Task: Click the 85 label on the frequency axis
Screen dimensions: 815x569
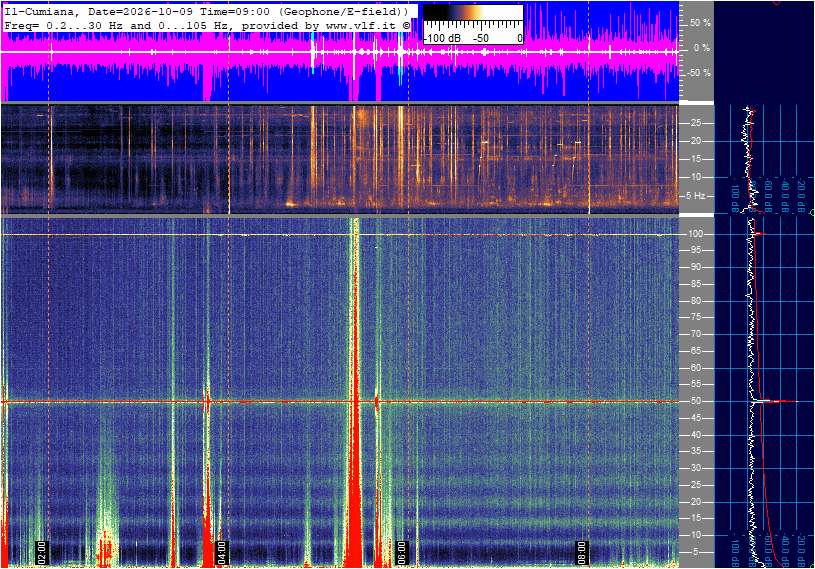Action: coord(695,284)
